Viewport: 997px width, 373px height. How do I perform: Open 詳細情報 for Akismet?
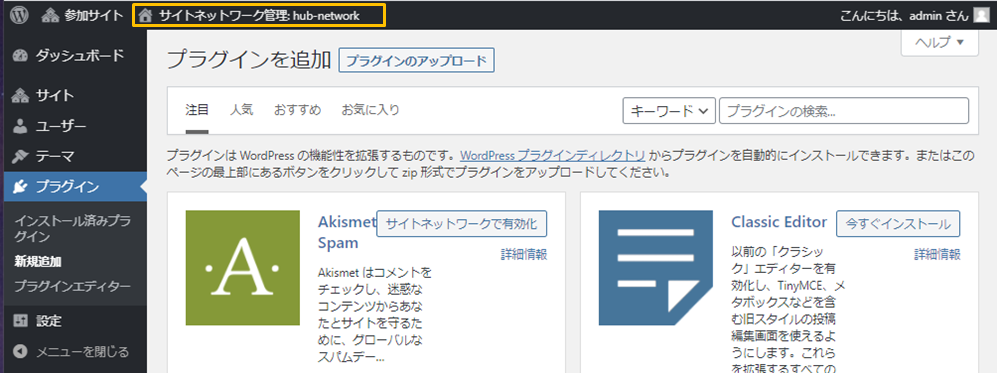[524, 255]
